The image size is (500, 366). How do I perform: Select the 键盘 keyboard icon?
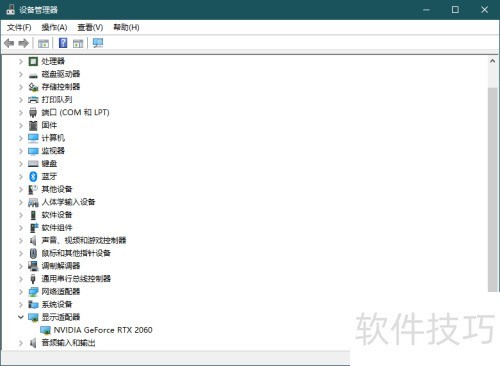pyautogui.click(x=33, y=164)
